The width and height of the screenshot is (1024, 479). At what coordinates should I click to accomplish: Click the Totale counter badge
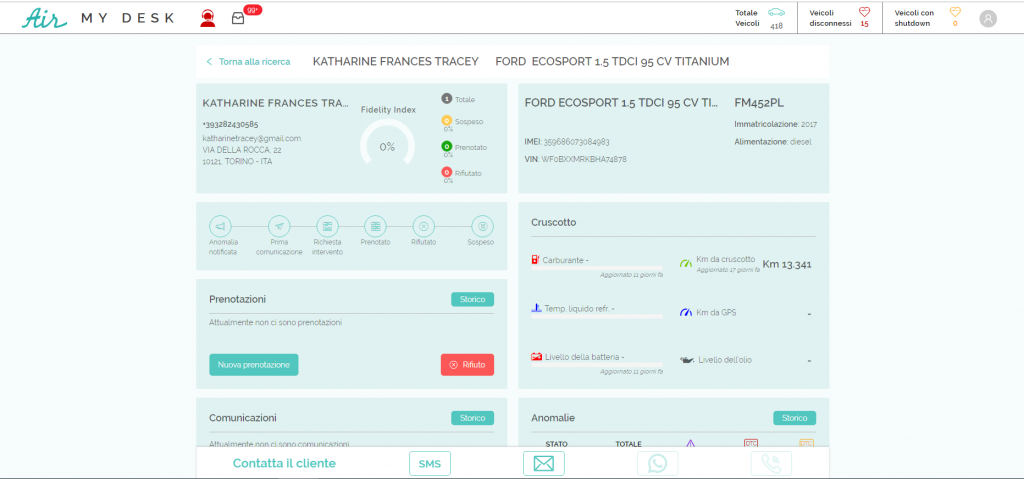coord(447,99)
